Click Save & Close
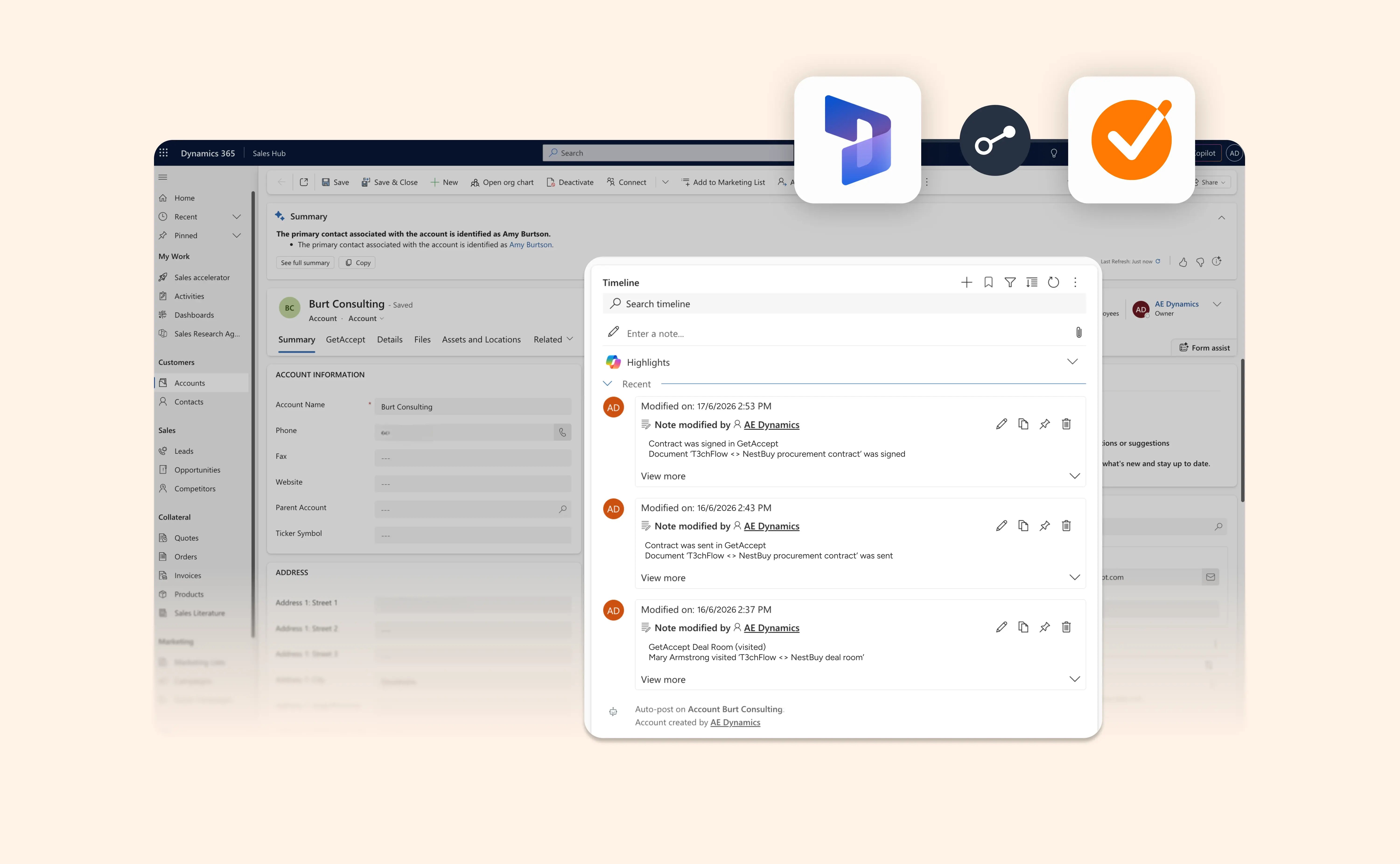 pos(390,182)
